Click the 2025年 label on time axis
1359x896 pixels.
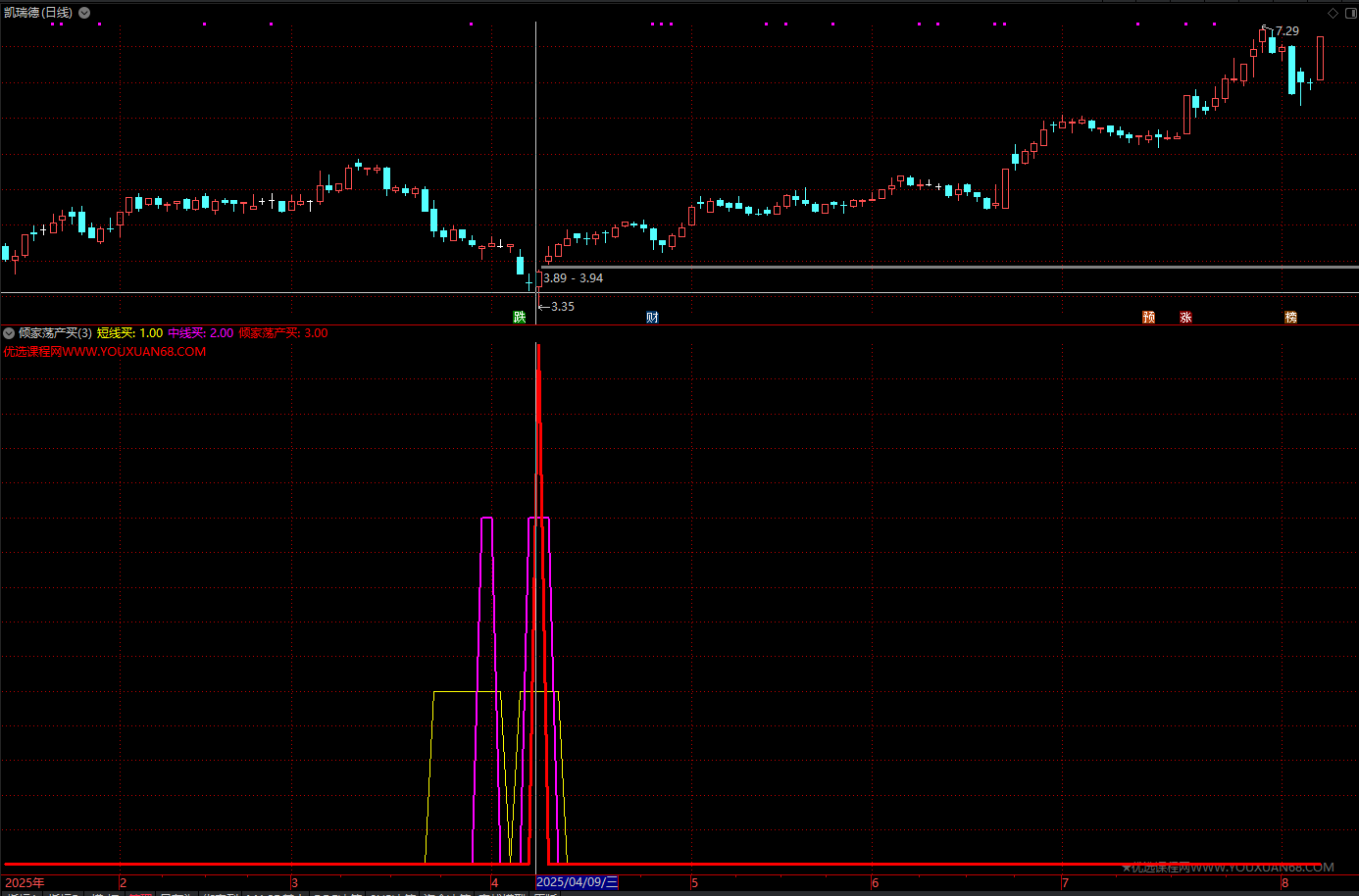pyautogui.click(x=25, y=882)
